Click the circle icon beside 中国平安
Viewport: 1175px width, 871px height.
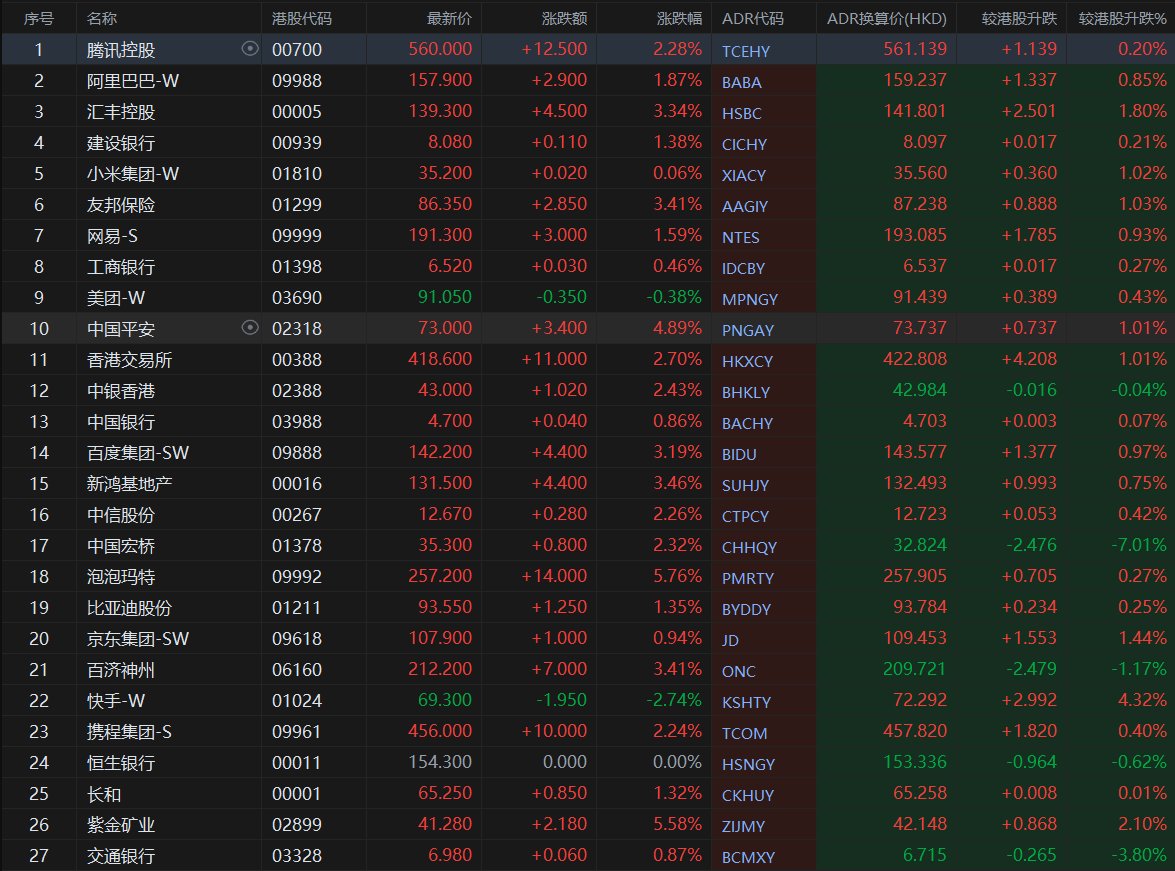click(250, 328)
